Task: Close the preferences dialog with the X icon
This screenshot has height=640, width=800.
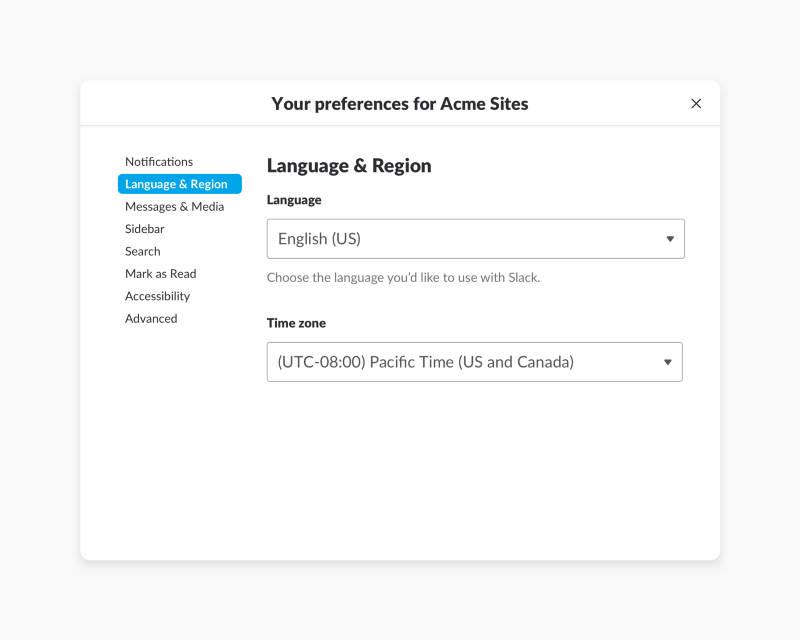Action: [696, 104]
